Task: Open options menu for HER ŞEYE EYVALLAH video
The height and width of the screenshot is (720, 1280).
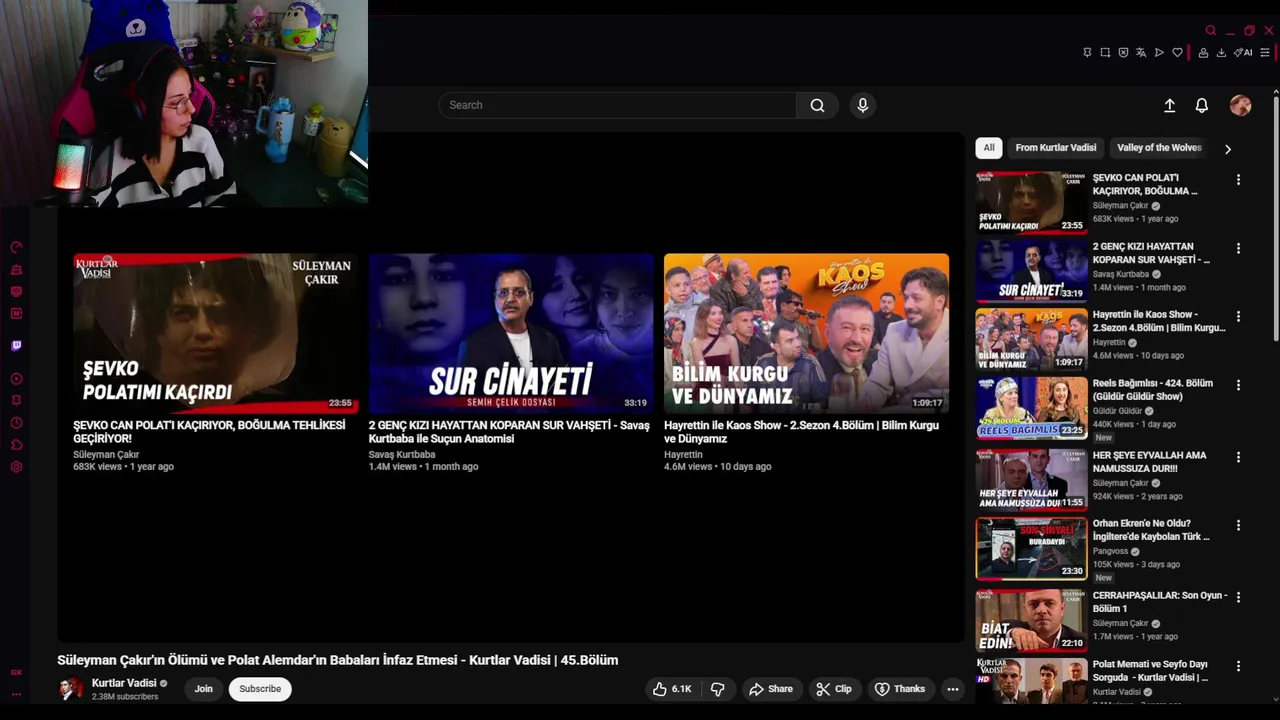Action: 1238,457
